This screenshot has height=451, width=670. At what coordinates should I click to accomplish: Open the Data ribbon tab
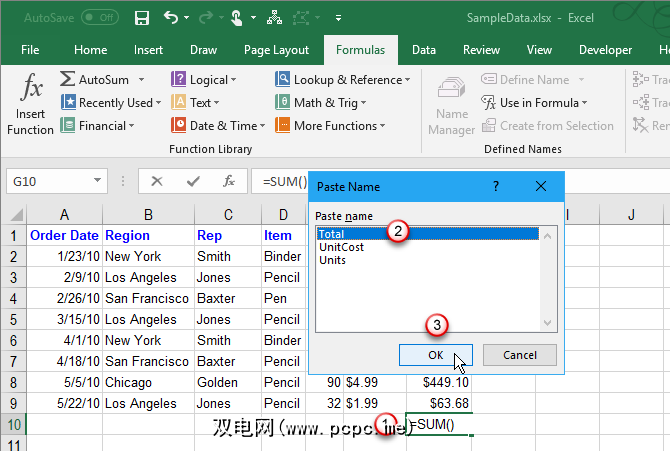[423, 50]
